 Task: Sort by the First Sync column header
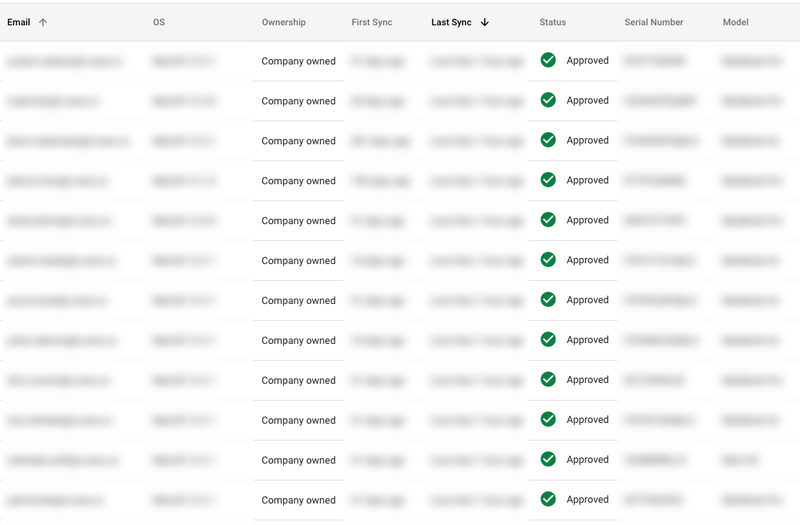pyautogui.click(x=372, y=22)
